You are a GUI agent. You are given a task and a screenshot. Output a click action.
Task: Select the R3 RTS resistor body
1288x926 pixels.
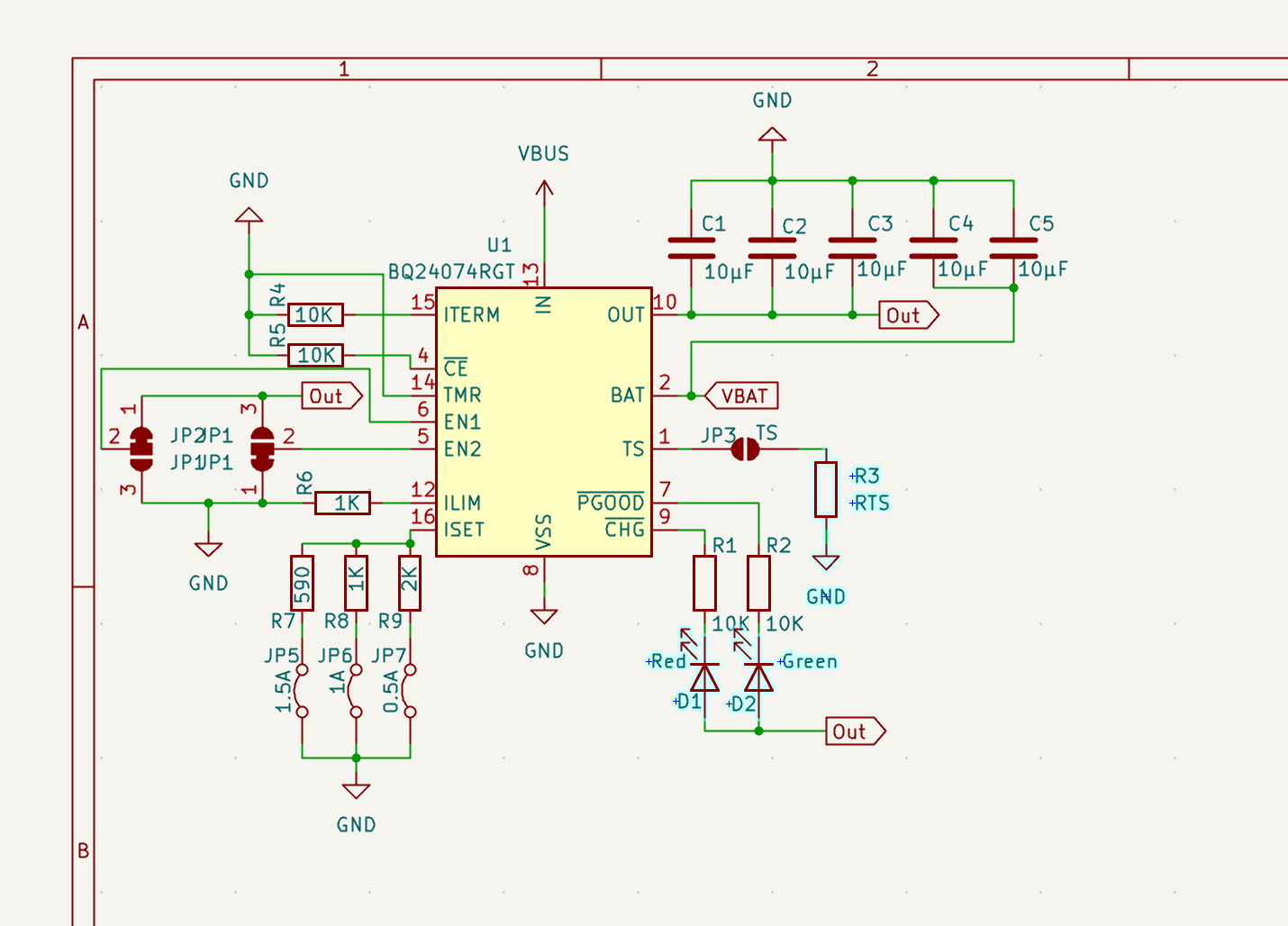(826, 489)
